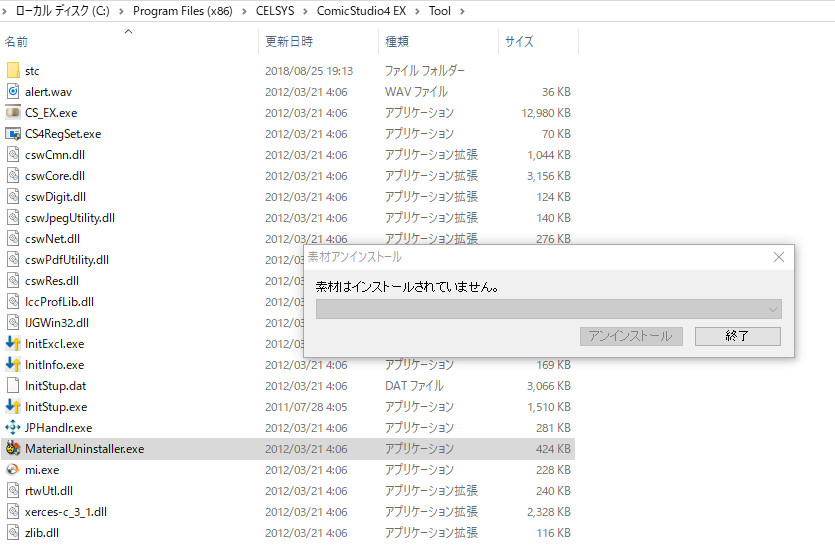Select the file name cswJpegUtility.dll
835x550 pixels.
click(x=70, y=218)
